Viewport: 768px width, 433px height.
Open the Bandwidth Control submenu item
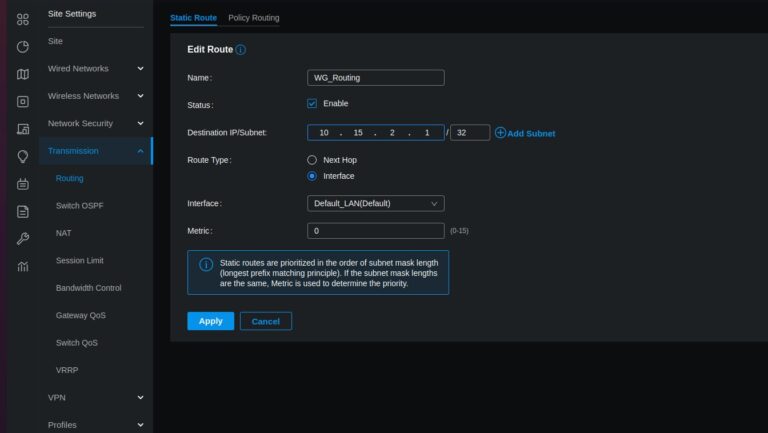(x=89, y=288)
